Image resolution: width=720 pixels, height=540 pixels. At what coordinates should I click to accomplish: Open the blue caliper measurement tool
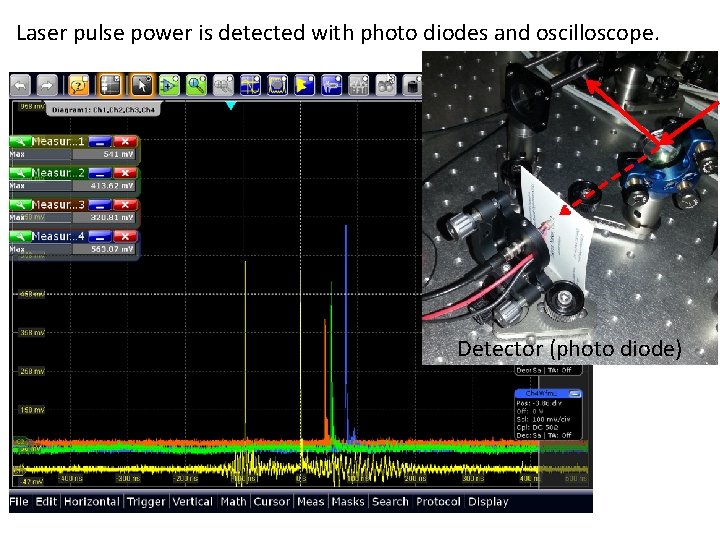(x=332, y=85)
